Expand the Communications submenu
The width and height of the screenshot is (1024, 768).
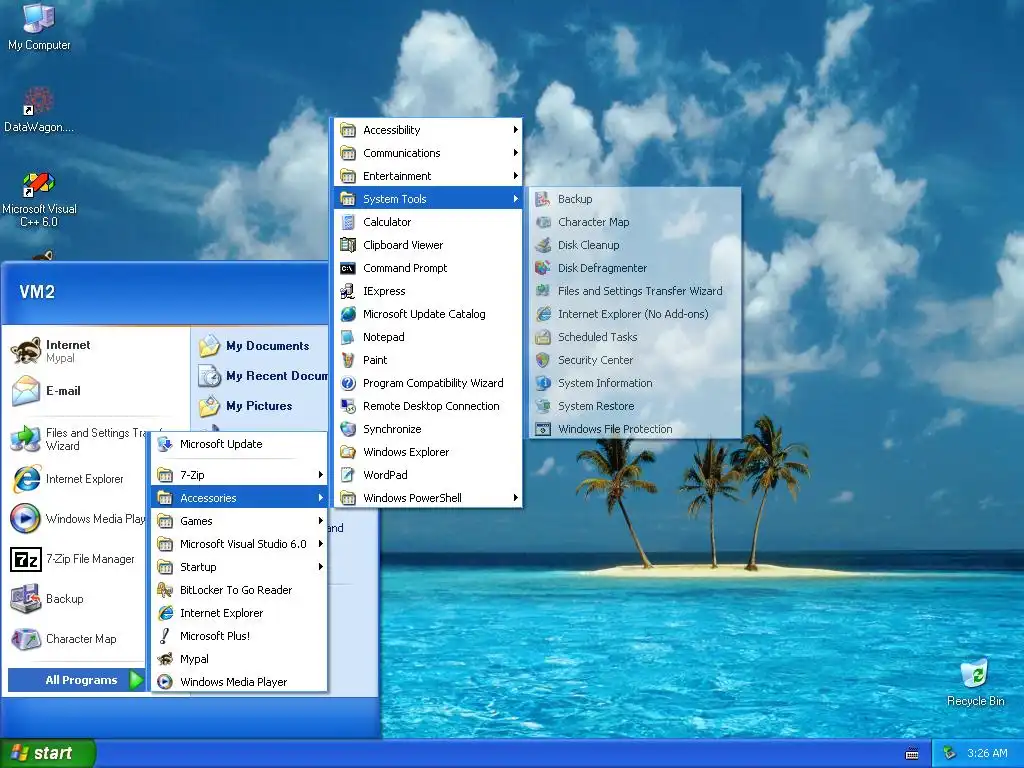428,153
